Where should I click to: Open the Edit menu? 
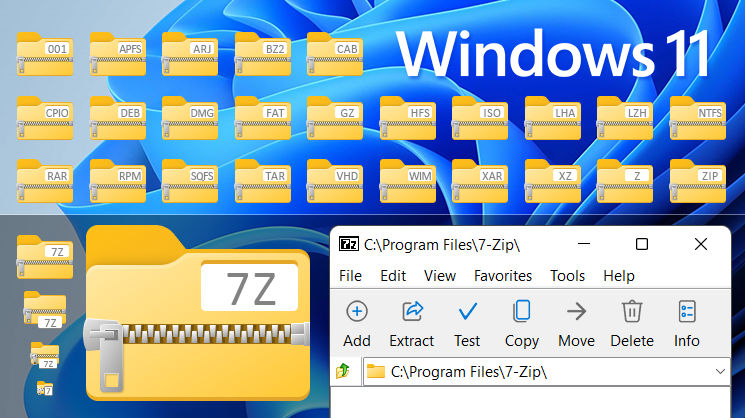(393, 276)
